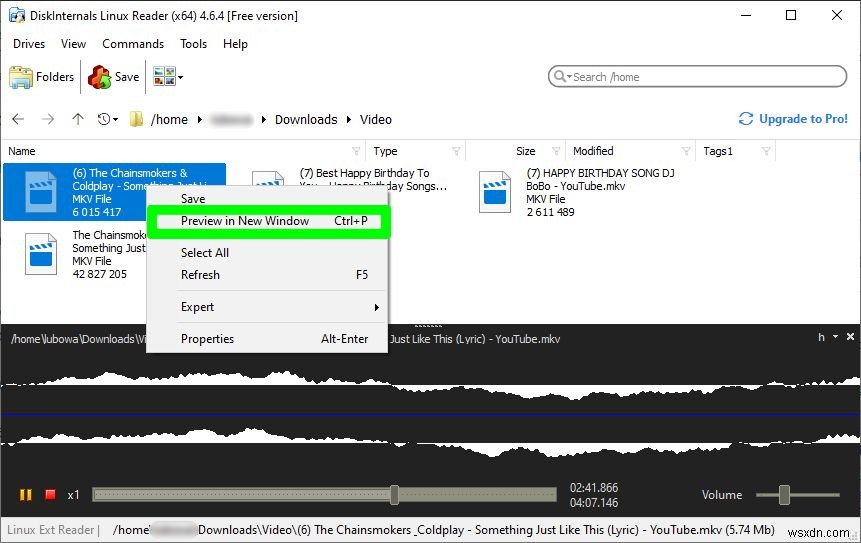Click the Volume slider handle
Viewport: 861px width, 543px height.
click(784, 495)
